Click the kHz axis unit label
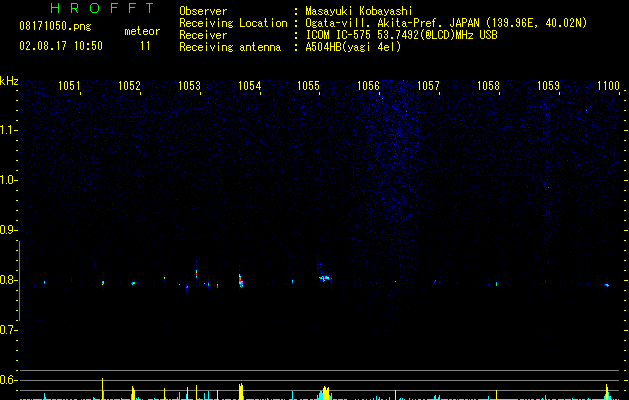 tap(9, 81)
